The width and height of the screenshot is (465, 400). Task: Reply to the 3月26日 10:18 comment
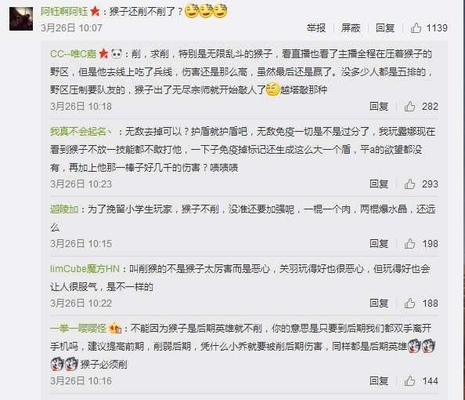click(379, 106)
